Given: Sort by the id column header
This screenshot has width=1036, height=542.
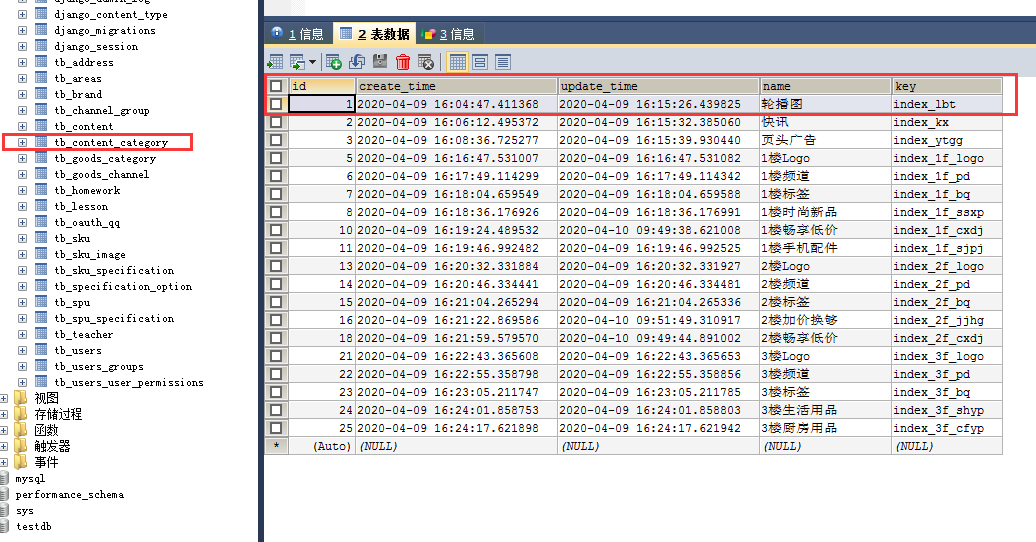Looking at the screenshot, I should (322, 86).
